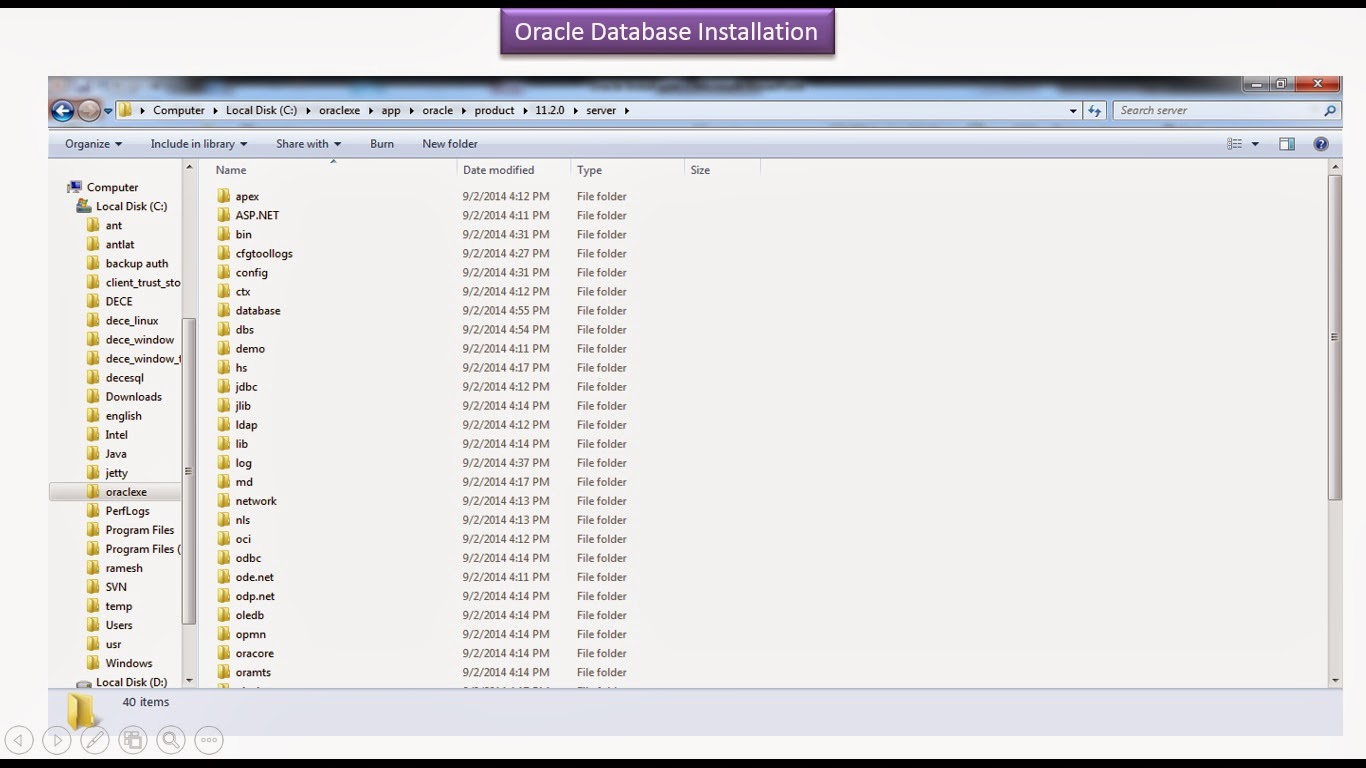
Task: Select the oramts folder name
Action: (253, 672)
